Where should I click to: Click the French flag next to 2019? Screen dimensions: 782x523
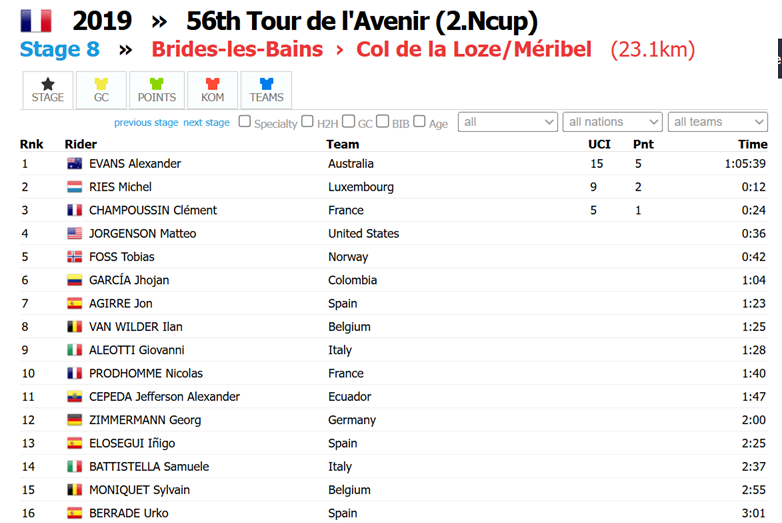click(35, 21)
